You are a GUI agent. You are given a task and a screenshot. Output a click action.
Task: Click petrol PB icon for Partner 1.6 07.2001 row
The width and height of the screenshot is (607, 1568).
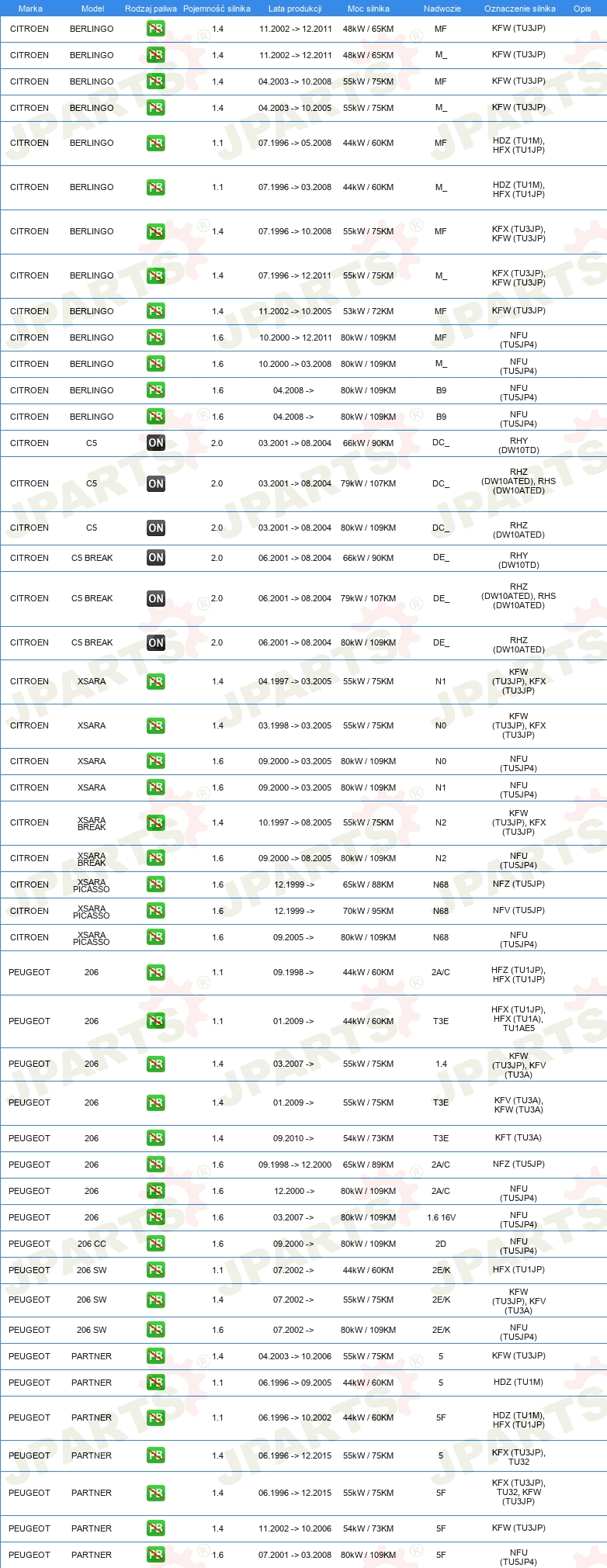(x=156, y=1555)
